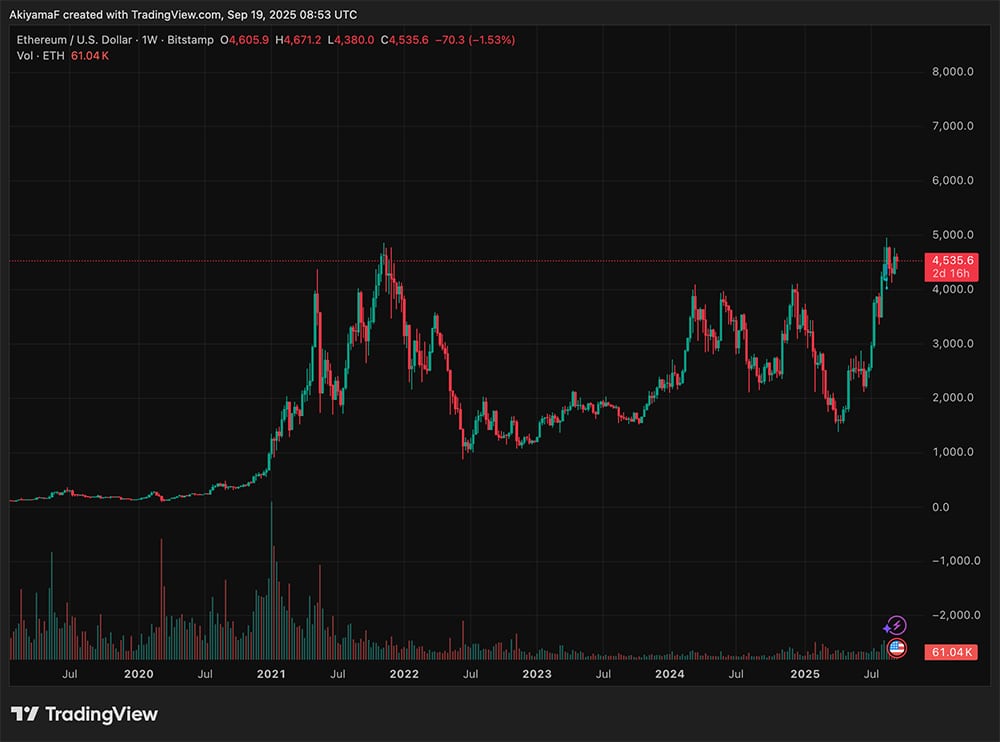This screenshot has height=742, width=1000.
Task: Click the 3,000.0 price axis label
Action: tap(952, 343)
